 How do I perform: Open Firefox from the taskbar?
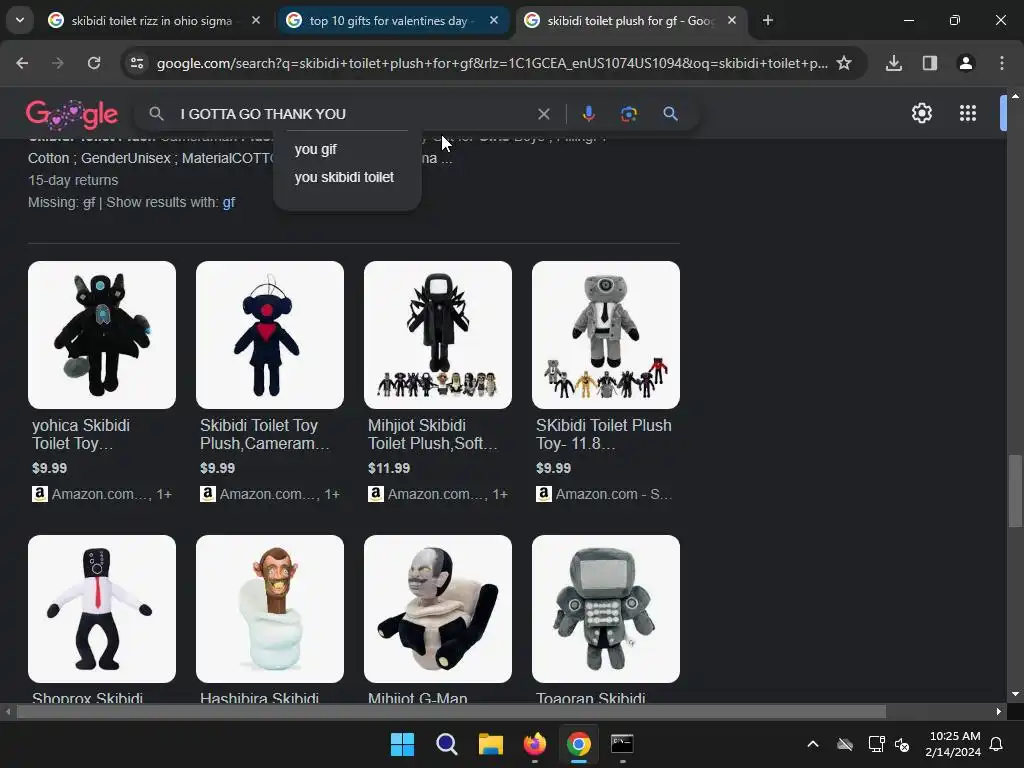click(x=535, y=744)
